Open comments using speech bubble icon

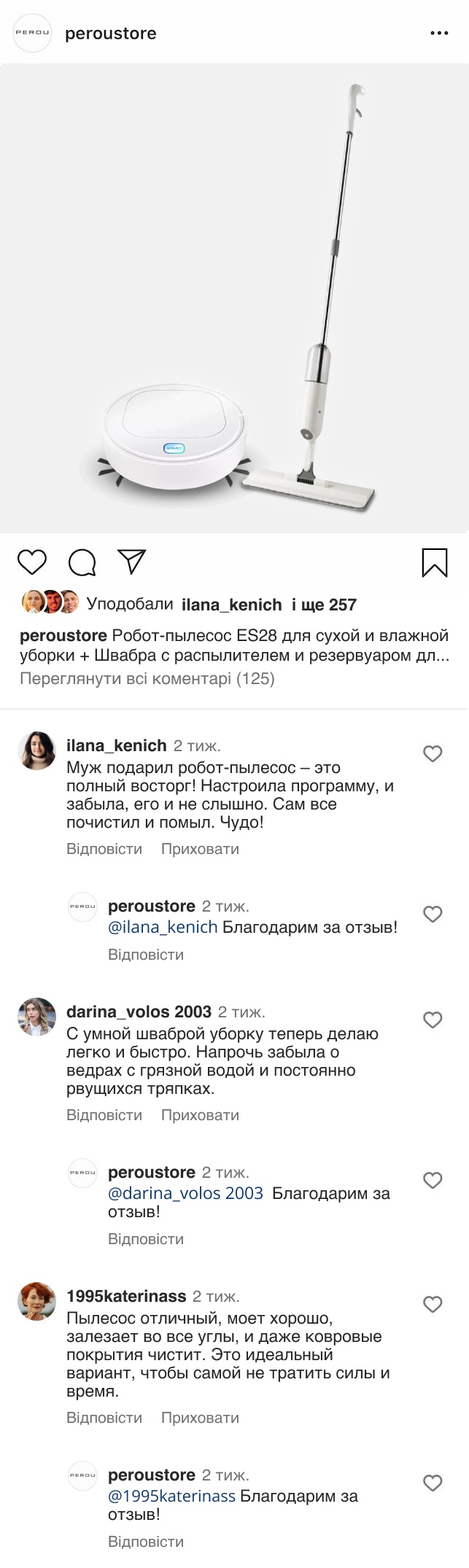(82, 562)
